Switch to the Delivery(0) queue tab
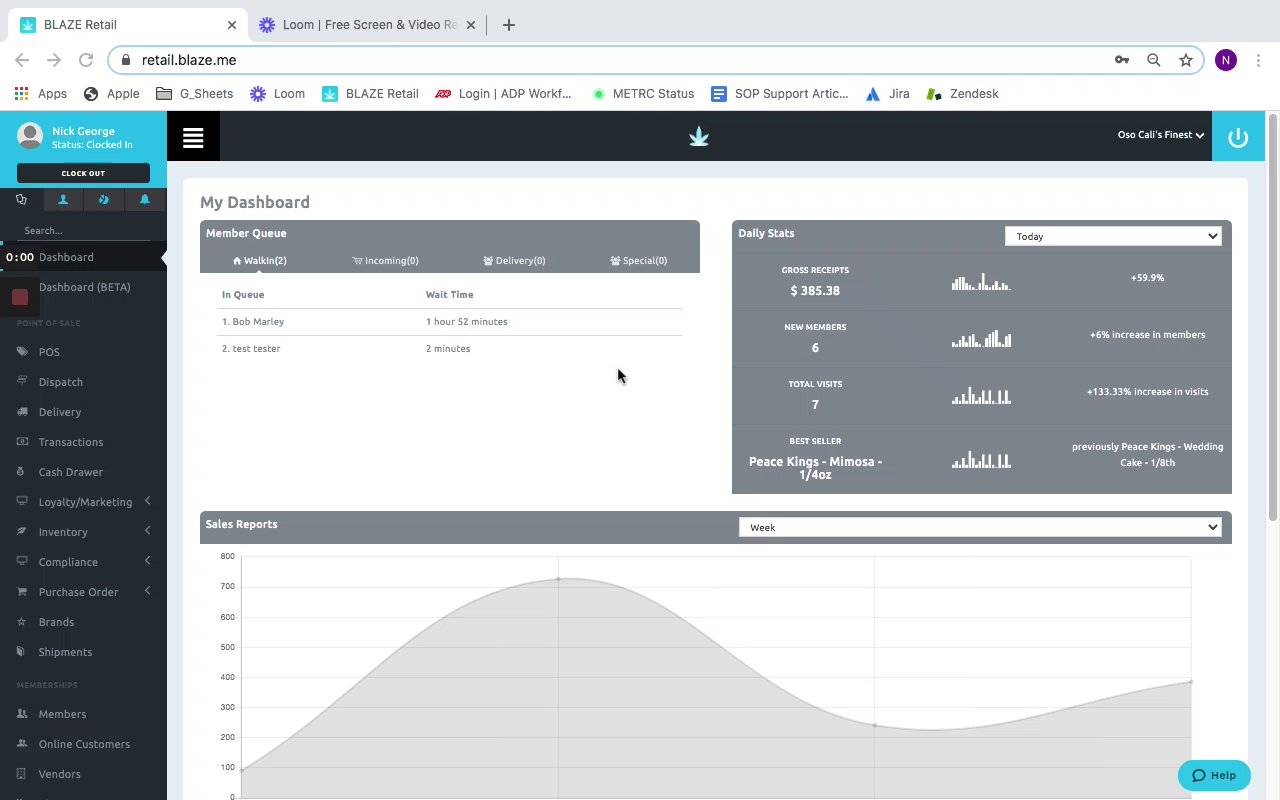Screen dimensions: 1280x800 (514, 261)
